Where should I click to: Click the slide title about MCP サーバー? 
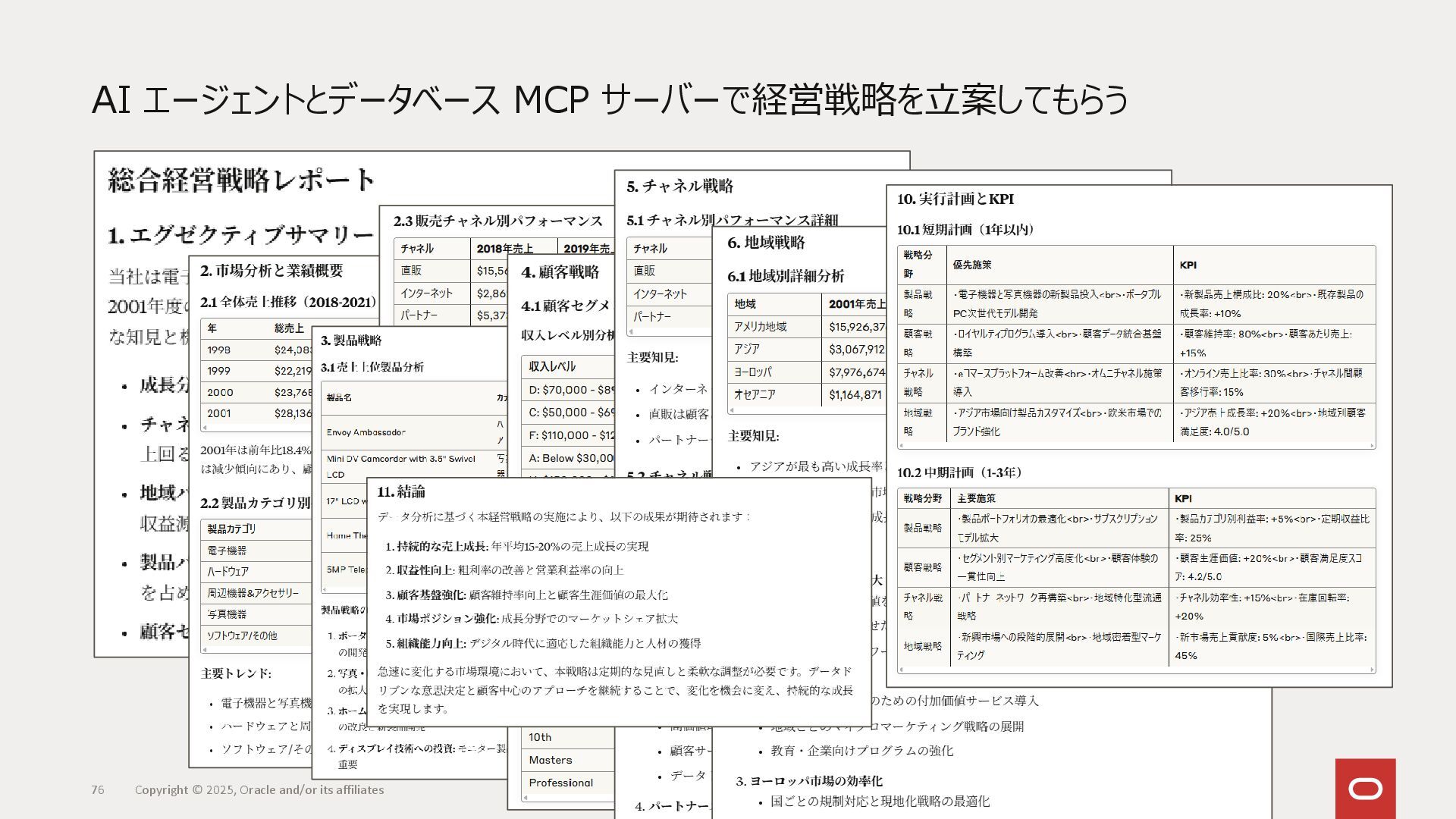pyautogui.click(x=609, y=100)
